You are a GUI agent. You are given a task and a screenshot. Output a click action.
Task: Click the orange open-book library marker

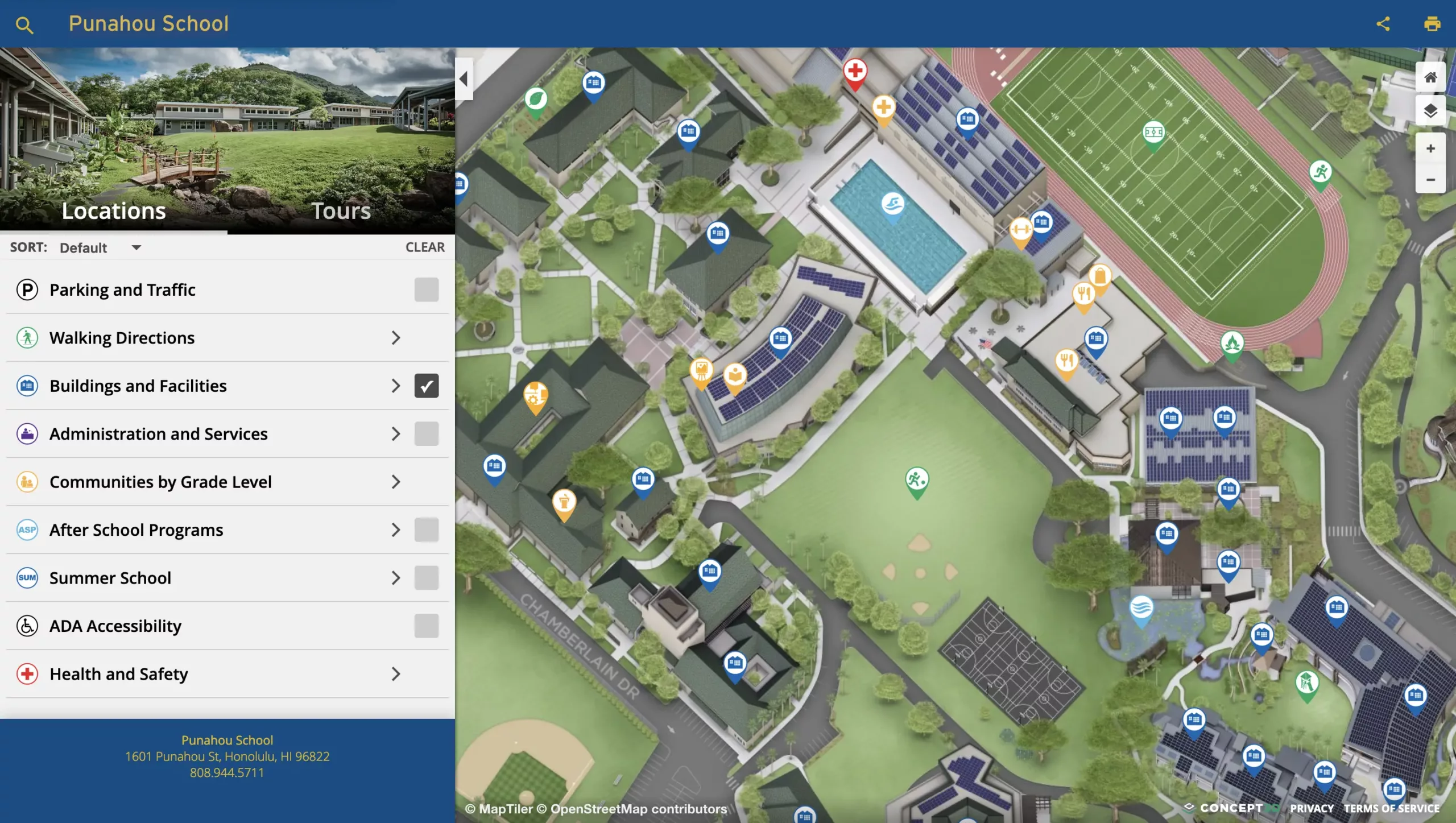pos(735,379)
